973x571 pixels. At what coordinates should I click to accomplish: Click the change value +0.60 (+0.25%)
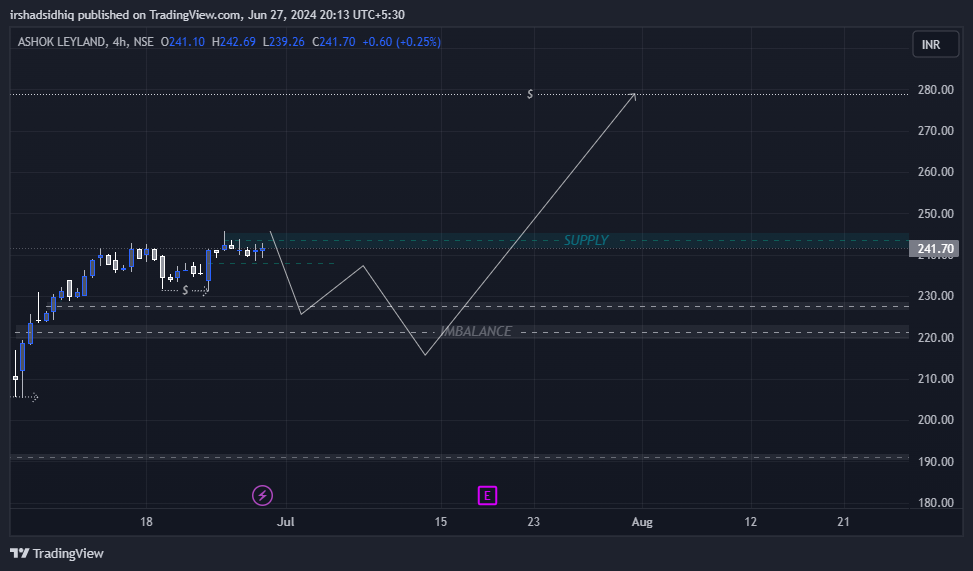[401, 42]
